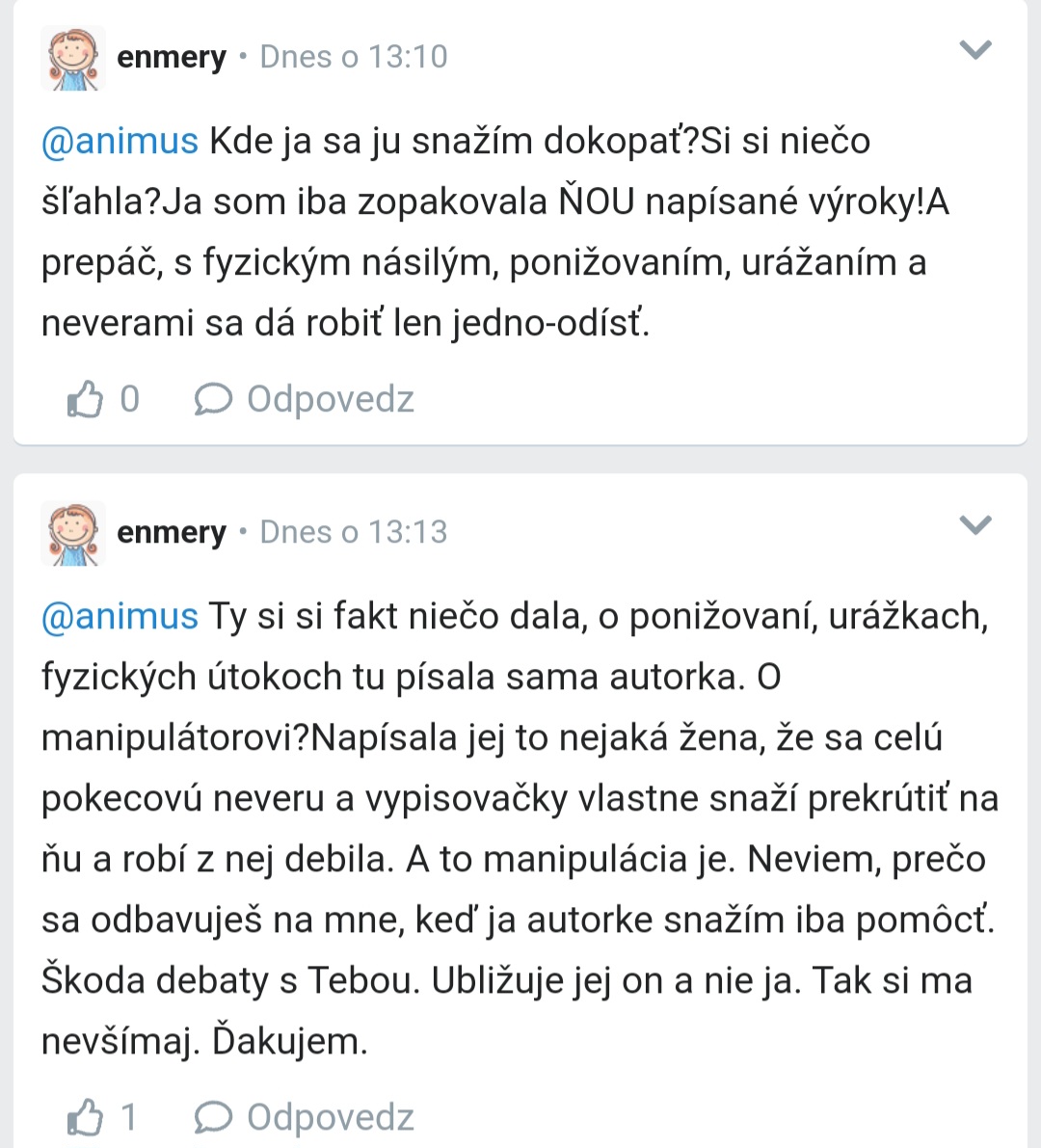Click speech bubble icon under 13:10 comment

pos(213,399)
